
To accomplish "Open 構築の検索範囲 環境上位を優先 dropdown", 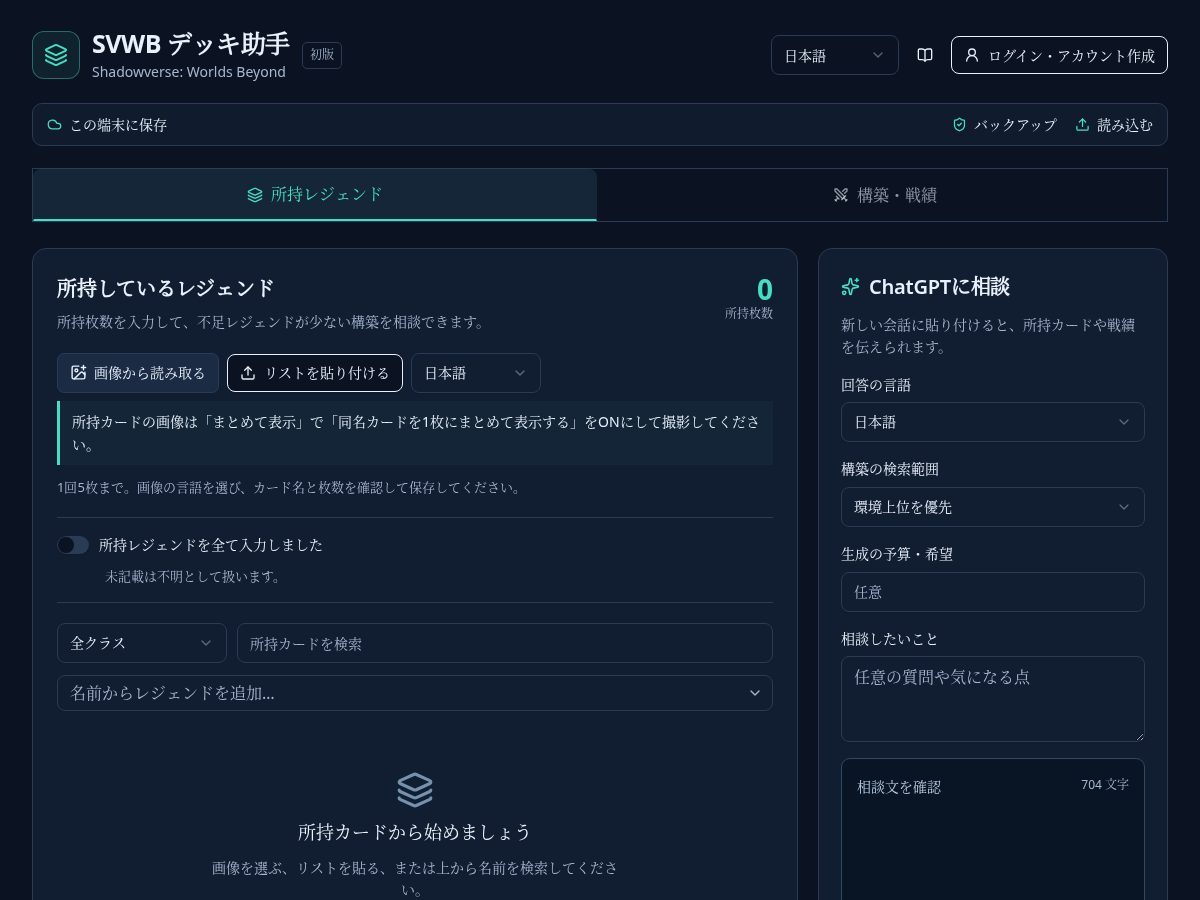I will pos(993,507).
